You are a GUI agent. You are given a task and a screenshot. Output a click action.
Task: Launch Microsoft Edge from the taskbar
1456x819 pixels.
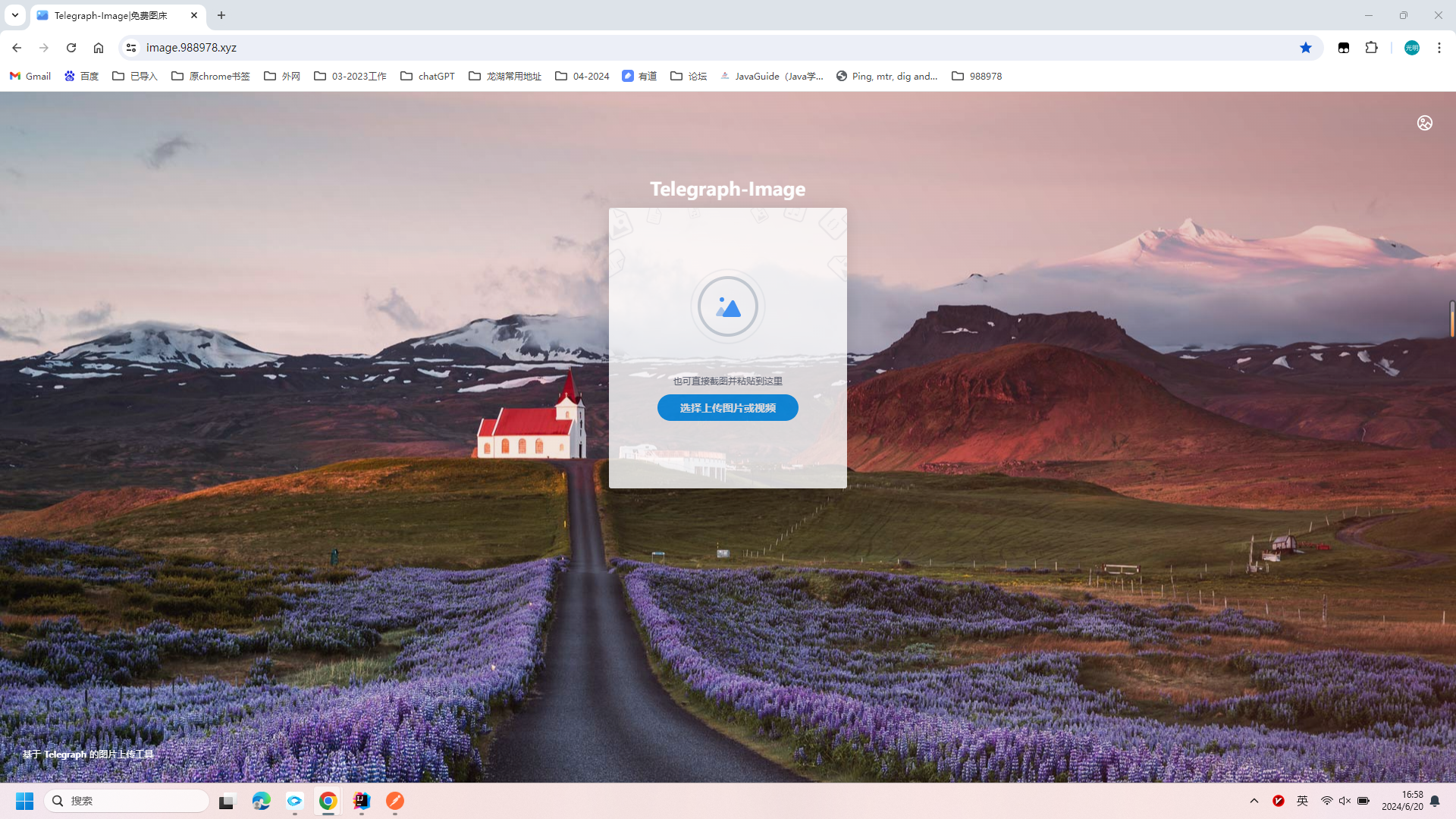[x=261, y=801]
